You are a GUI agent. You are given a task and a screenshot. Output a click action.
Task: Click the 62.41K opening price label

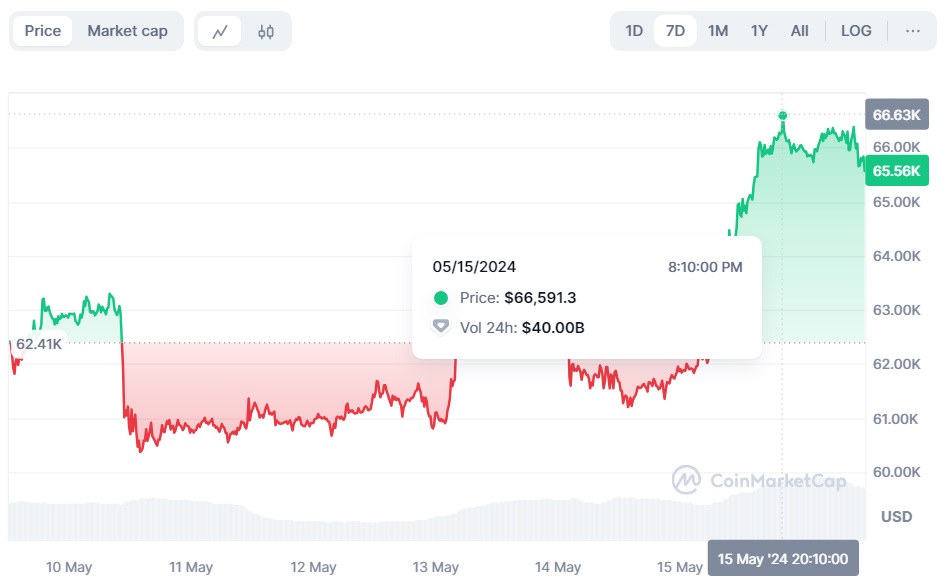pyautogui.click(x=38, y=344)
